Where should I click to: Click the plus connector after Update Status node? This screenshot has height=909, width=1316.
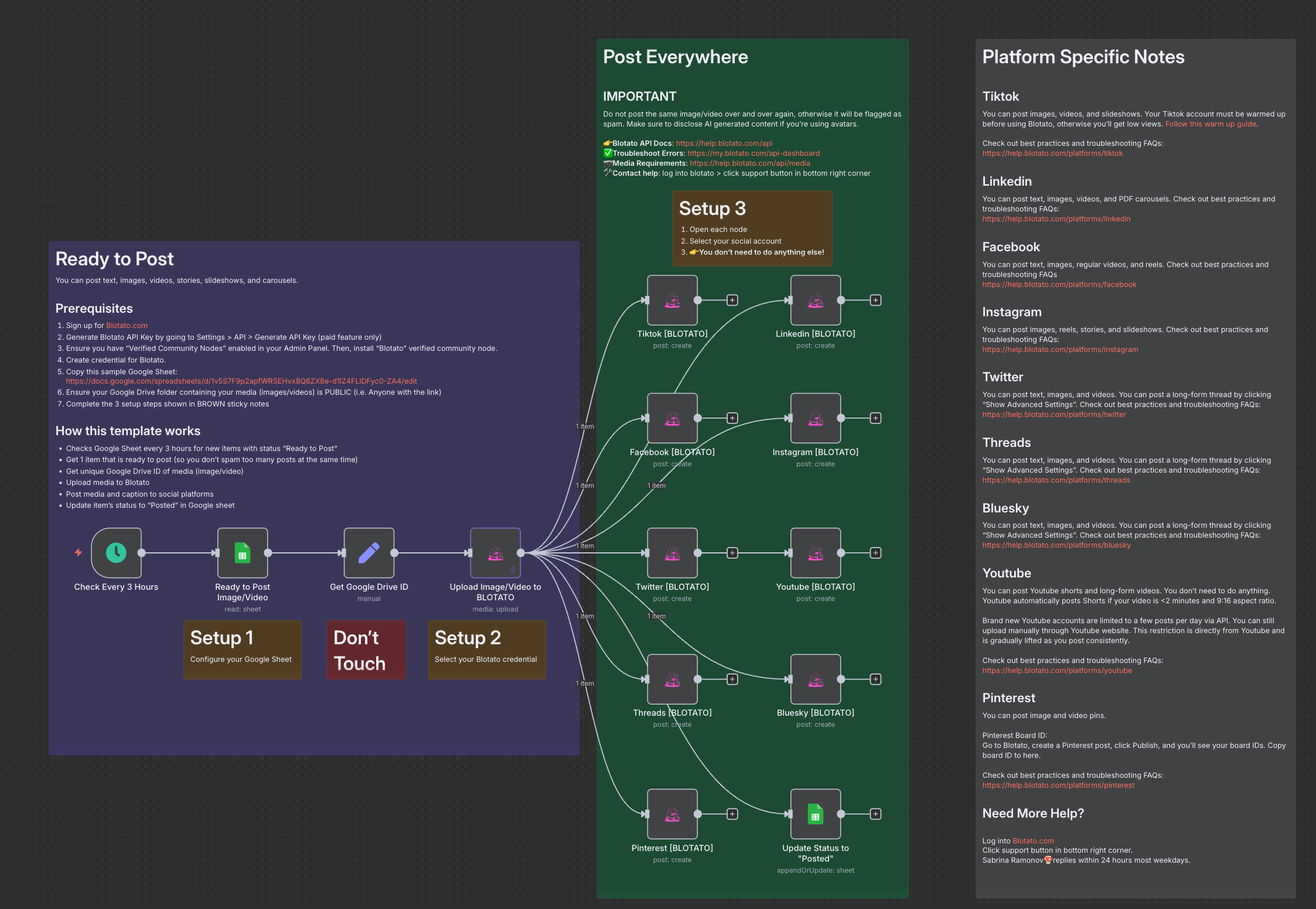(x=875, y=814)
